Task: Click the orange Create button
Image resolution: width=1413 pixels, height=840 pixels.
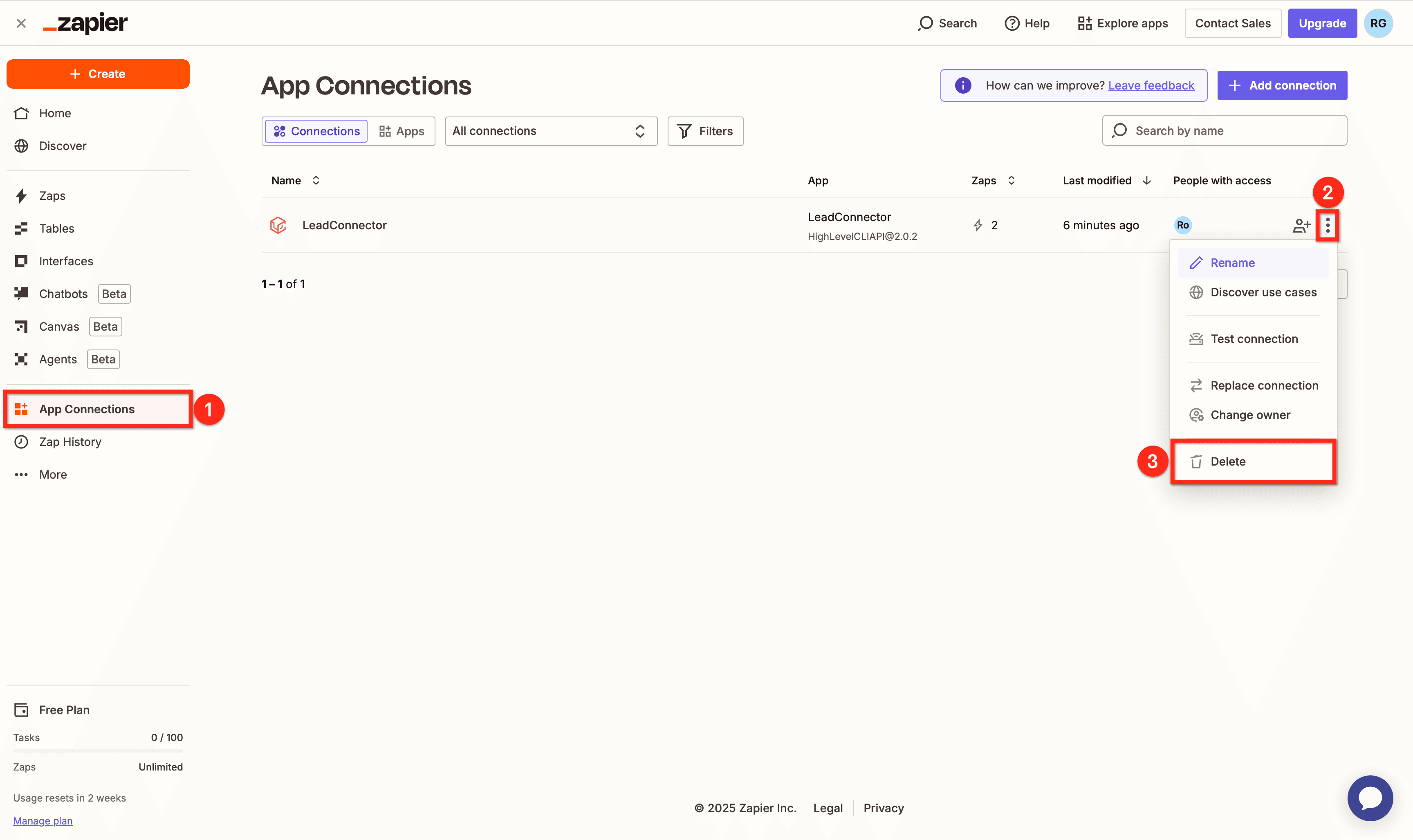Action: click(98, 74)
